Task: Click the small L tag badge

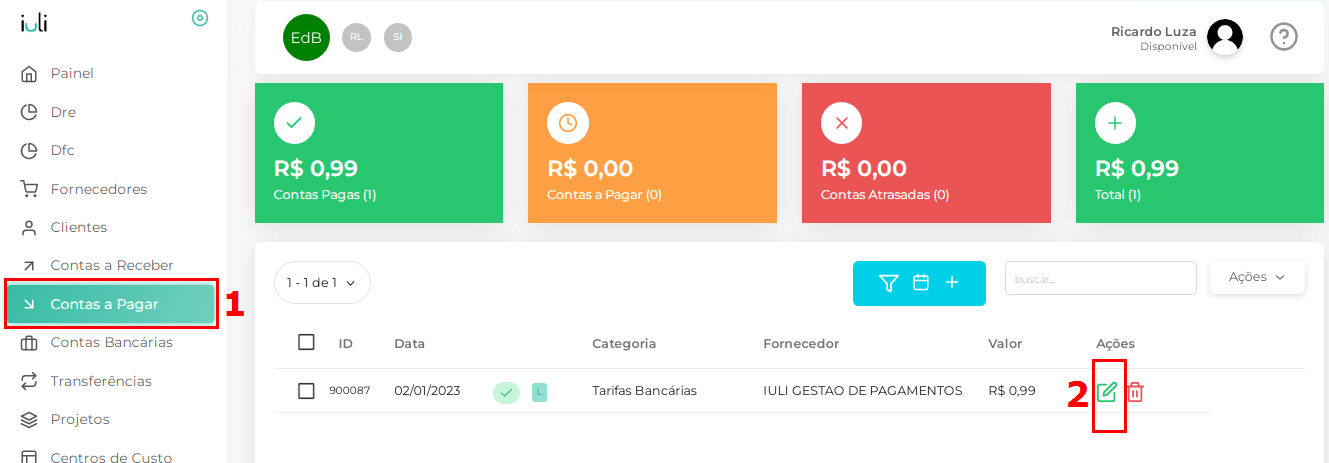Action: tap(539, 391)
